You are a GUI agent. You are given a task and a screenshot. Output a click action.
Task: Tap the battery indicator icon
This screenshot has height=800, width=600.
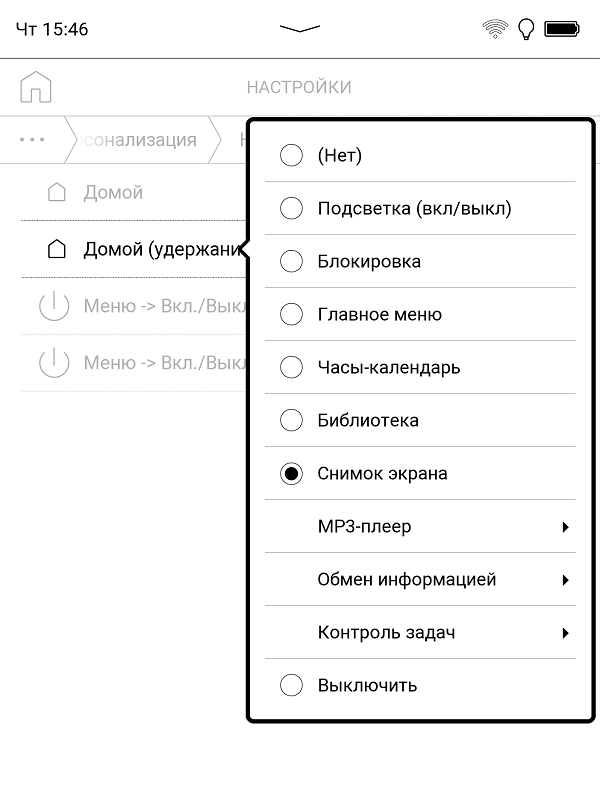tap(564, 29)
